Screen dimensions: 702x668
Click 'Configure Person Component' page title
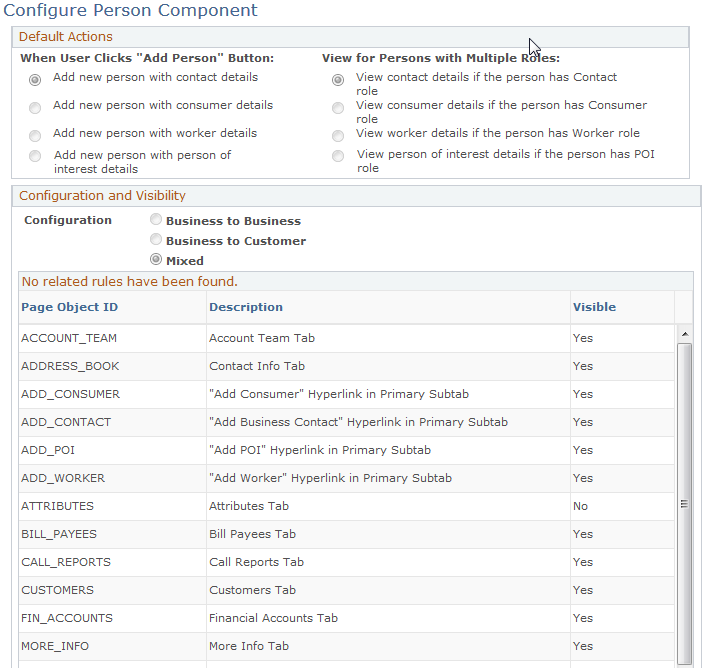(130, 10)
